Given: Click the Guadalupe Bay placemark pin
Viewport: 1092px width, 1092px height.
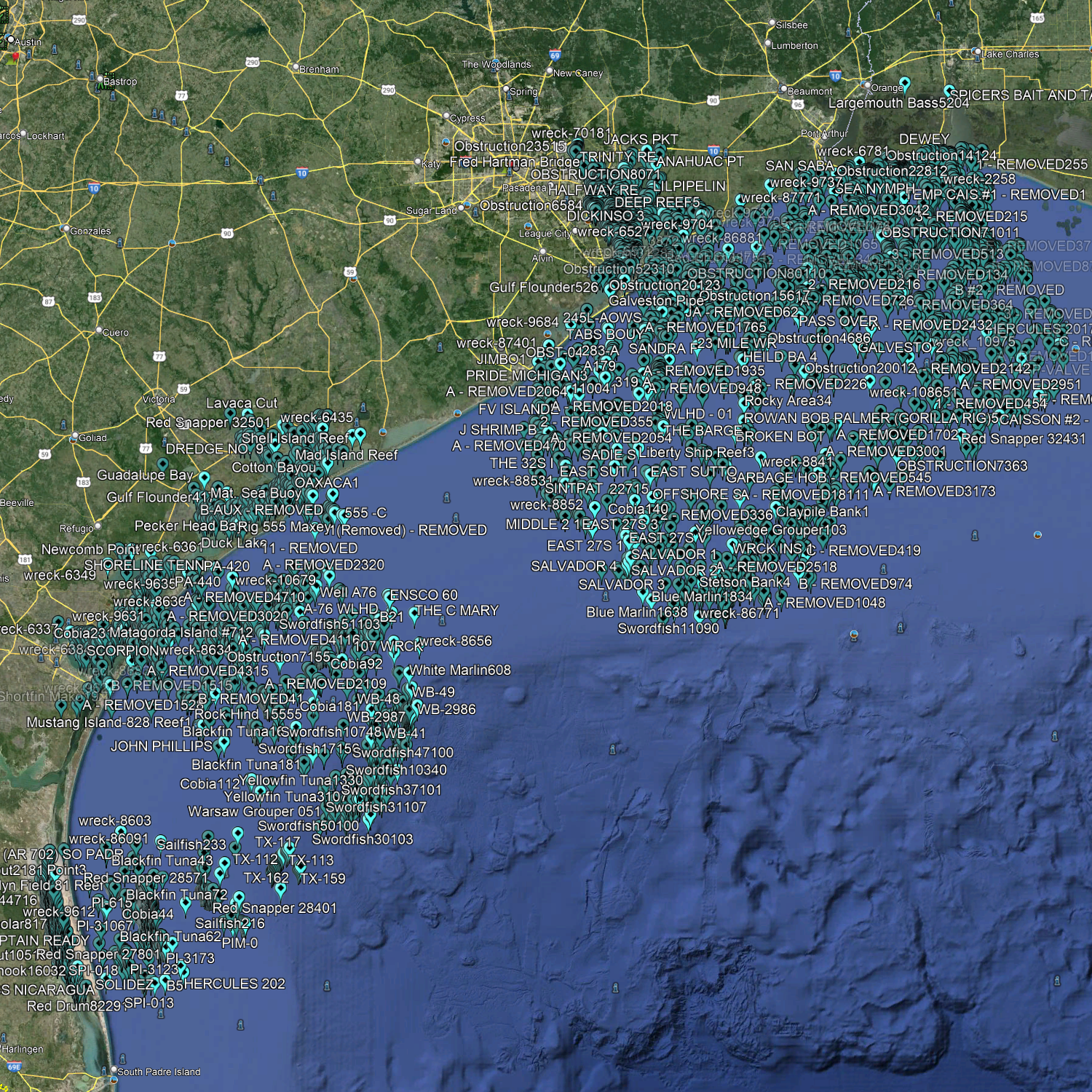Looking at the screenshot, I should [x=204, y=479].
